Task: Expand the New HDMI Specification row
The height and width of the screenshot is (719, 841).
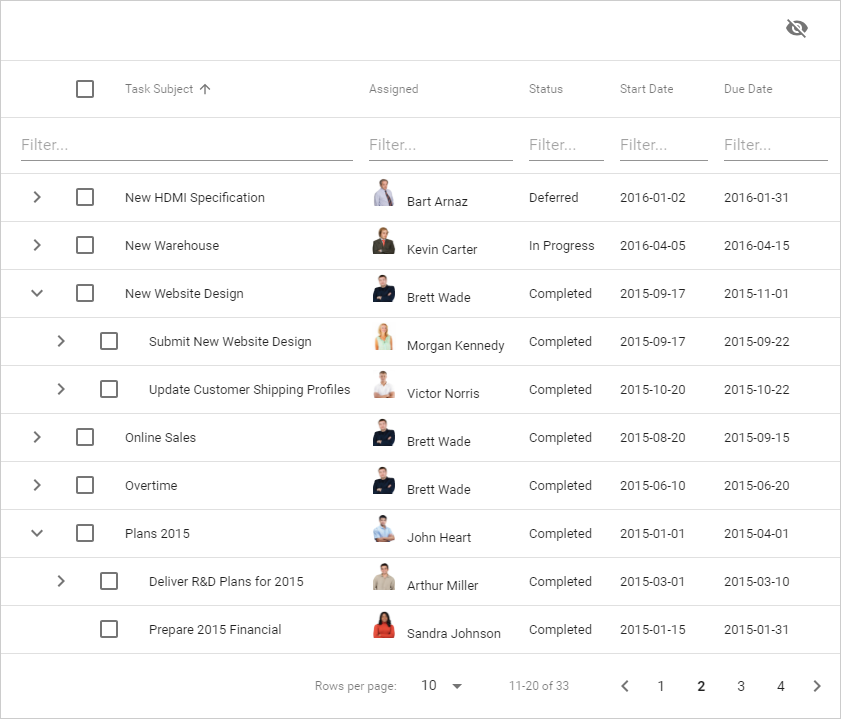Action: pos(37,197)
